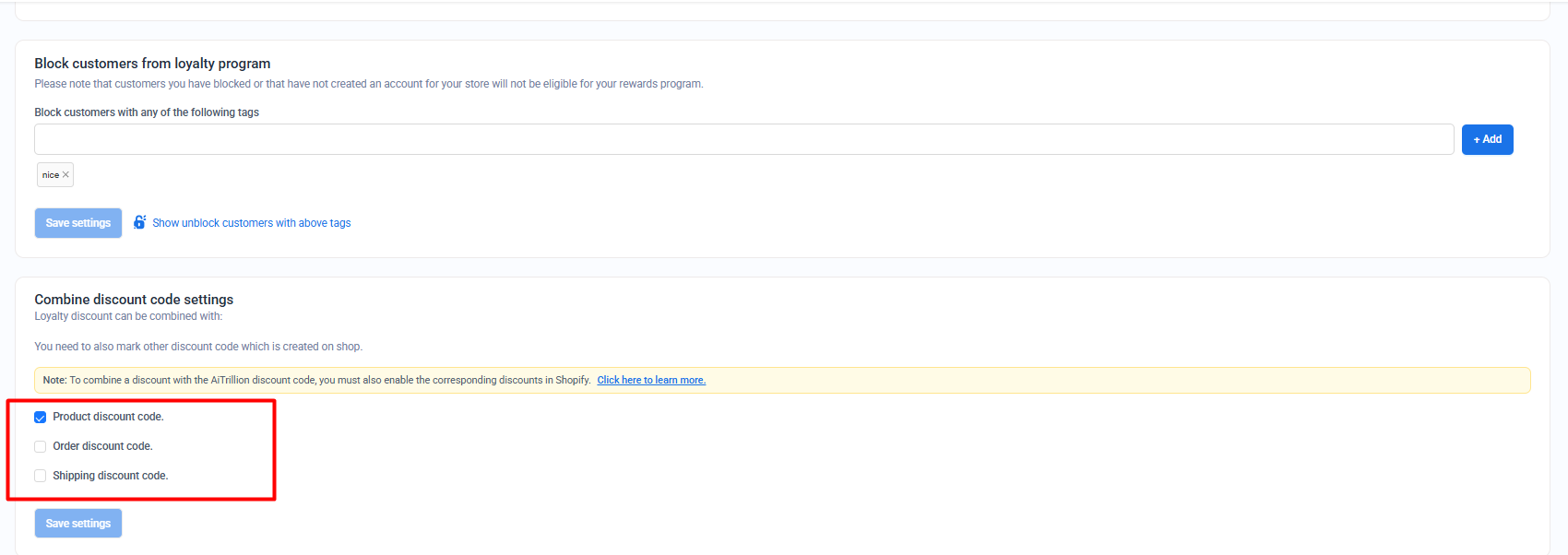
Task: Click the Loyalty discount can be combined text
Action: click(128, 316)
